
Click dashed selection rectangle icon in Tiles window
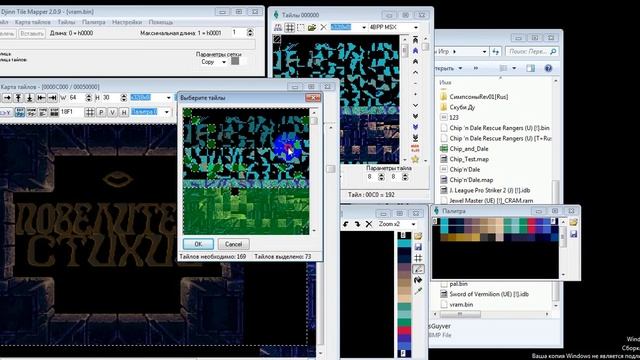[x=301, y=27]
